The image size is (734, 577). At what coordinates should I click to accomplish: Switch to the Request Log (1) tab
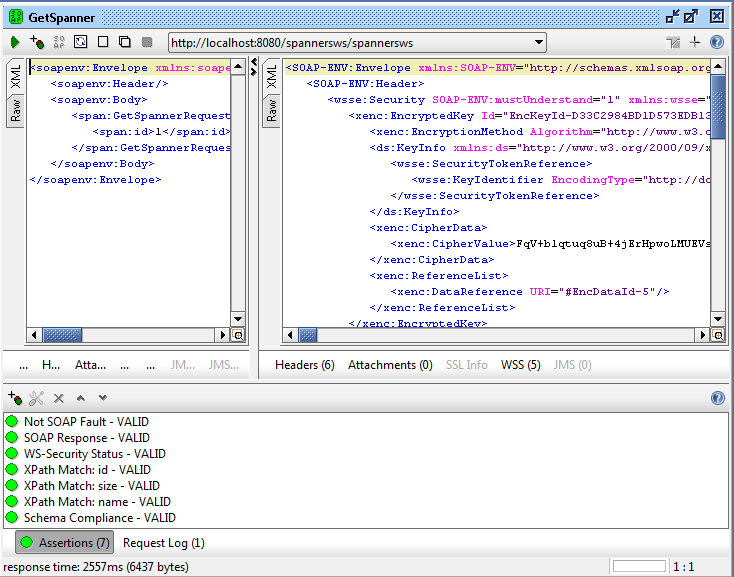pos(164,543)
